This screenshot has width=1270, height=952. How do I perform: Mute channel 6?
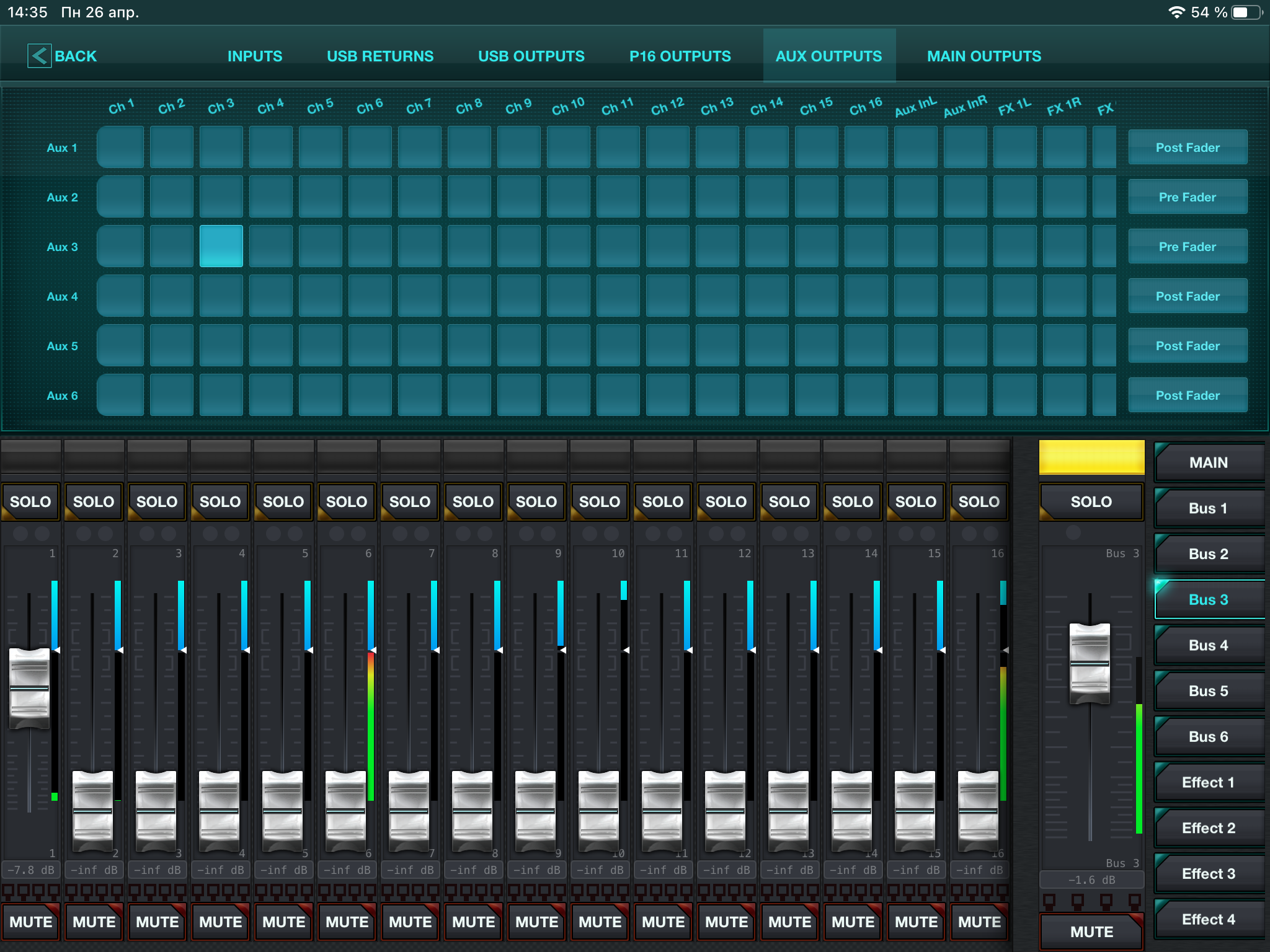[347, 922]
